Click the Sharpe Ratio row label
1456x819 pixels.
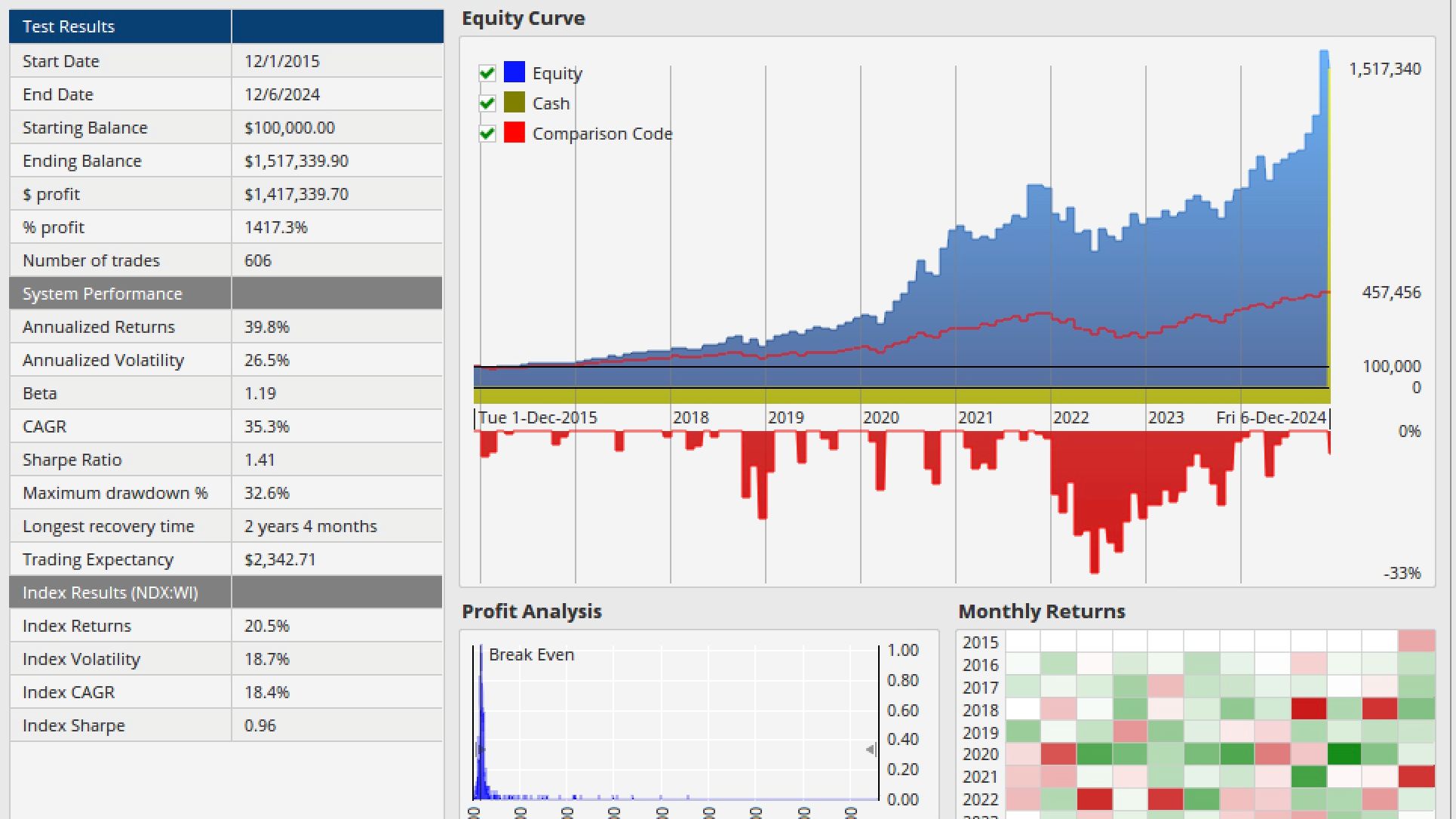[x=72, y=460]
